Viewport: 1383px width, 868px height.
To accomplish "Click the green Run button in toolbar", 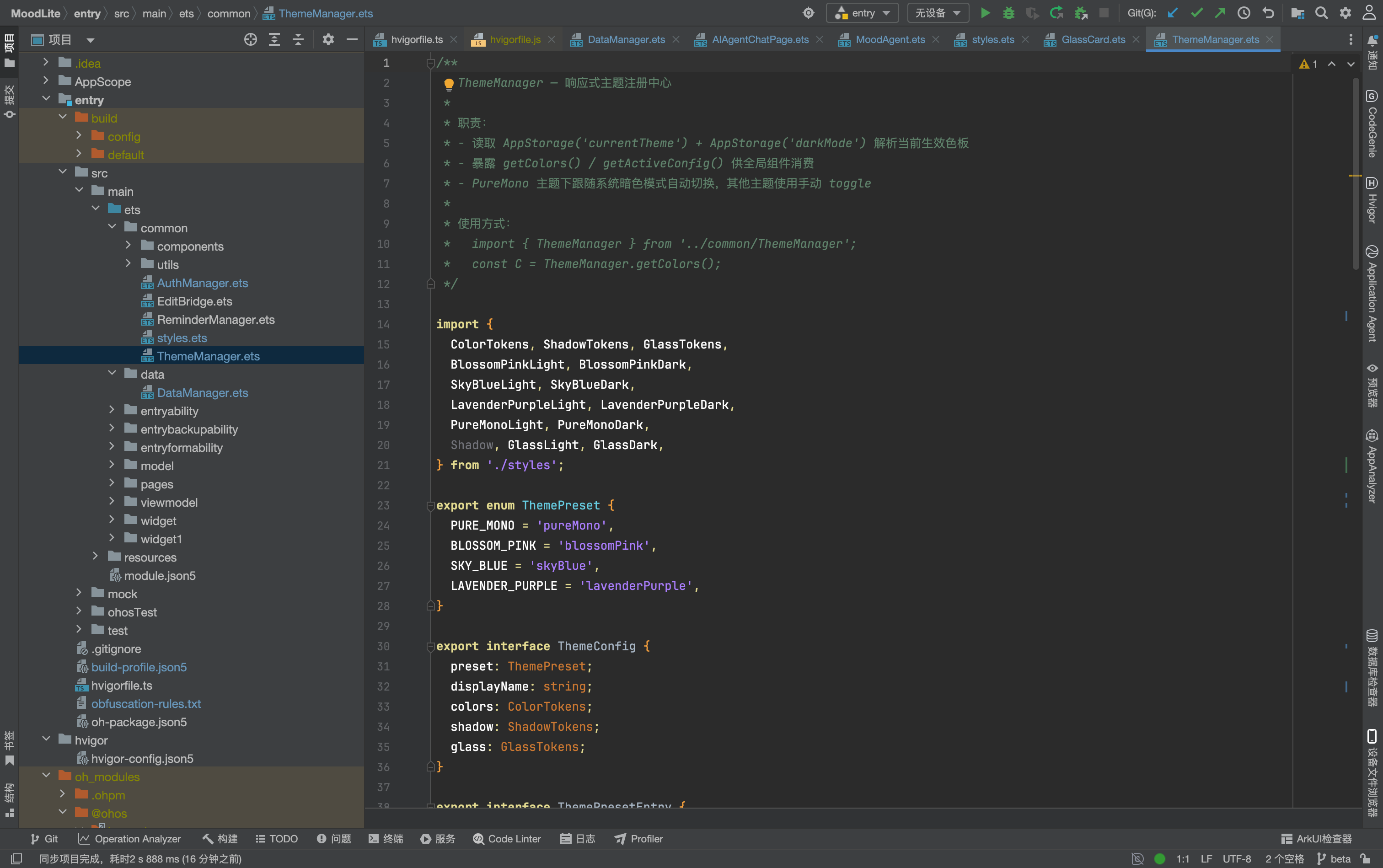I will (985, 13).
